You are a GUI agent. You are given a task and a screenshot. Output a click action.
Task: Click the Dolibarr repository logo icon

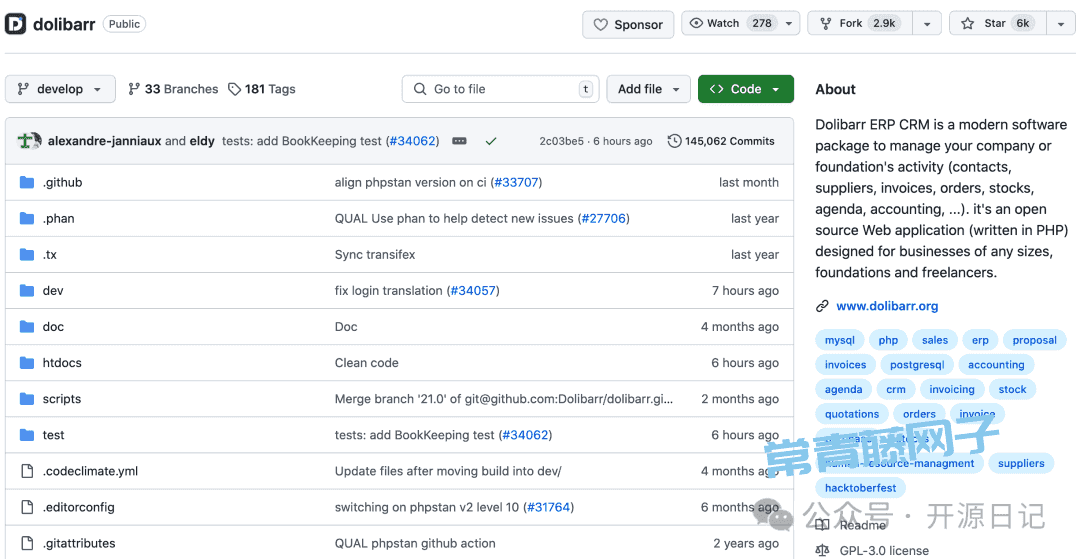(16, 24)
